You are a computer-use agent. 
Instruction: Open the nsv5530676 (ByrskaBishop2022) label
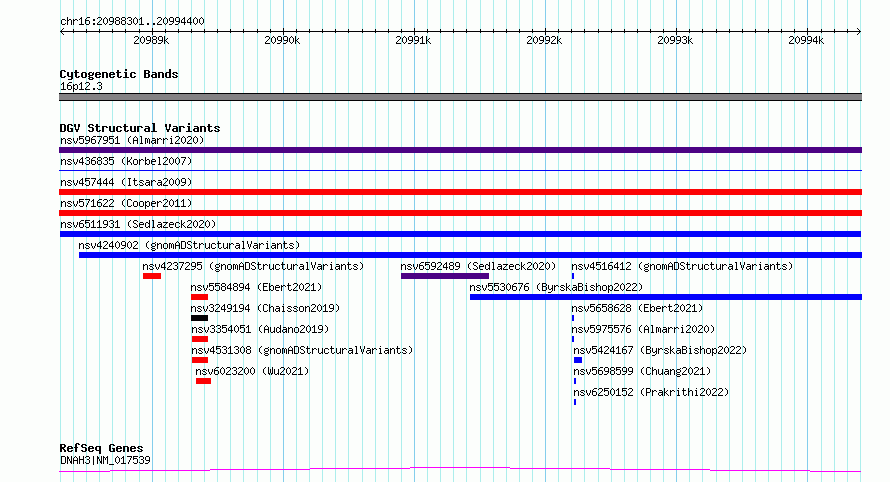556,287
